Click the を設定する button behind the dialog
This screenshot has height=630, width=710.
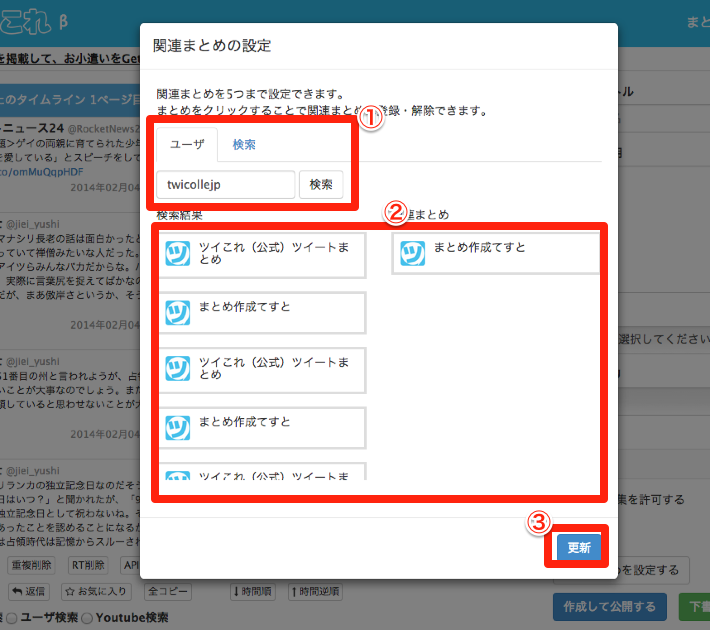pos(653,570)
